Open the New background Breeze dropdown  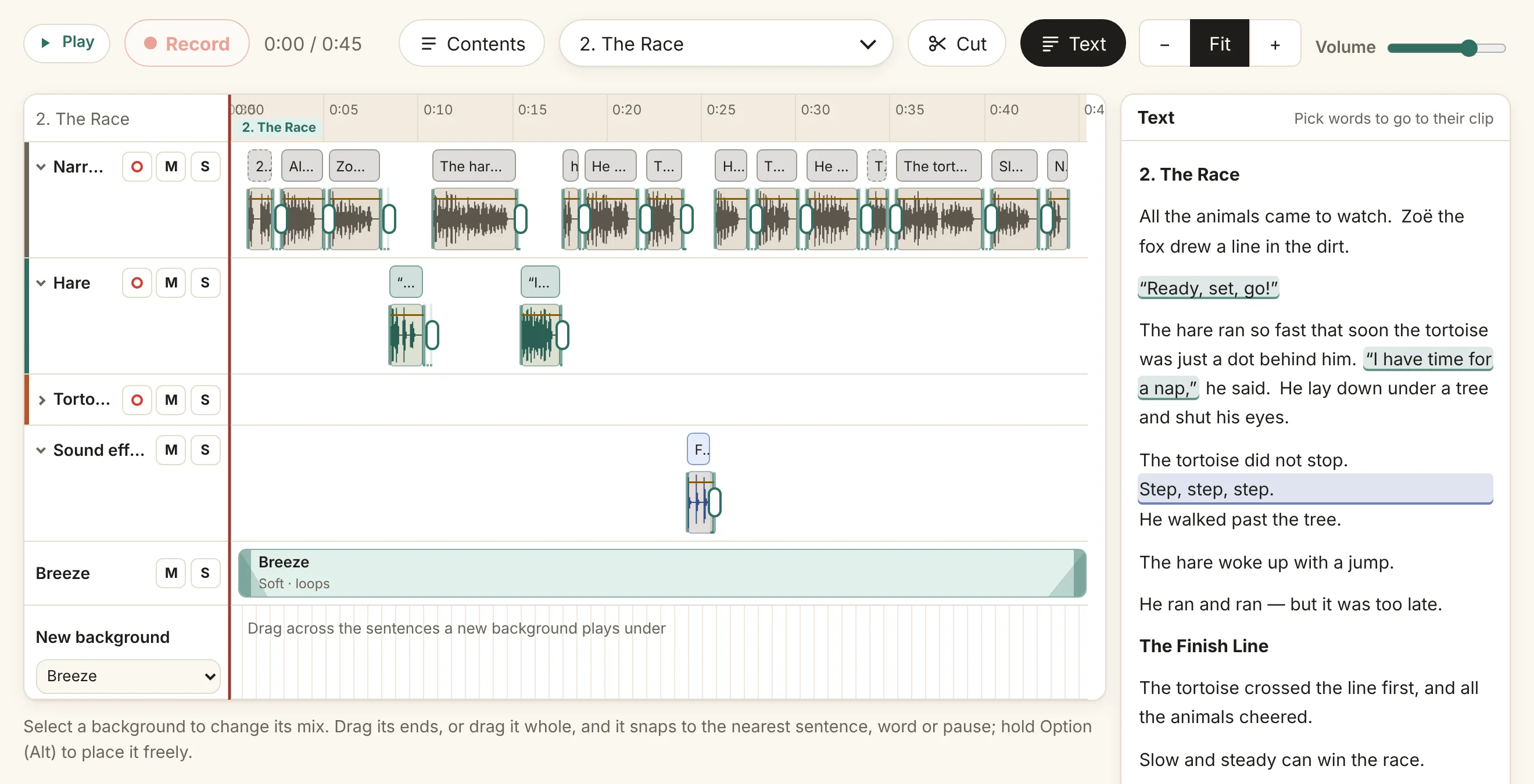click(128, 675)
